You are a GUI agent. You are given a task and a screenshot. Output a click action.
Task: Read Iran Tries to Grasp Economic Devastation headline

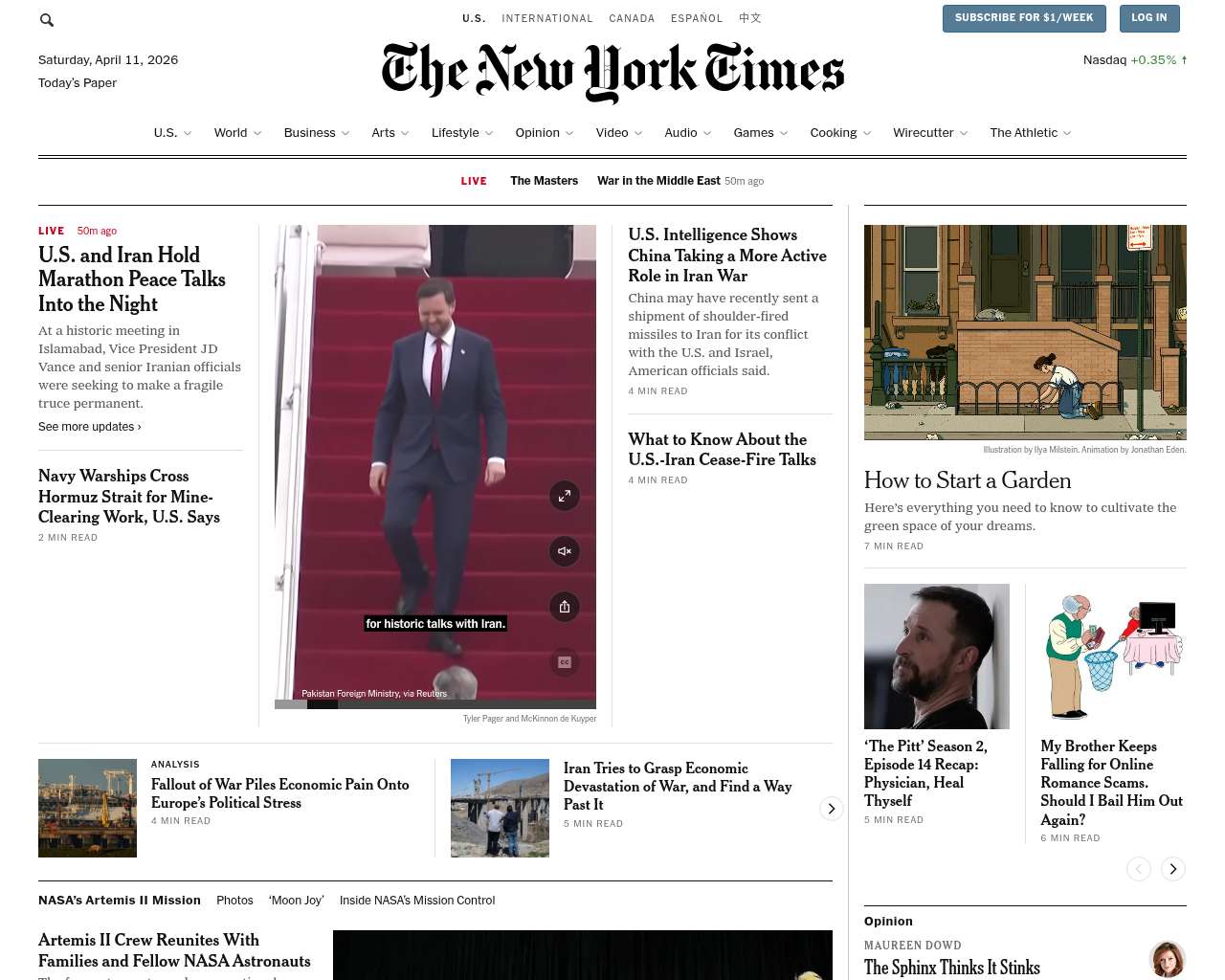[x=678, y=787]
